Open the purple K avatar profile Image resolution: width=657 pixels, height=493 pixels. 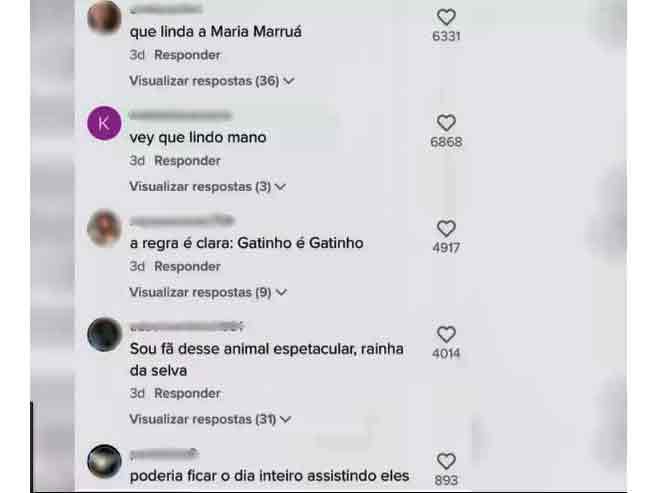[104, 123]
